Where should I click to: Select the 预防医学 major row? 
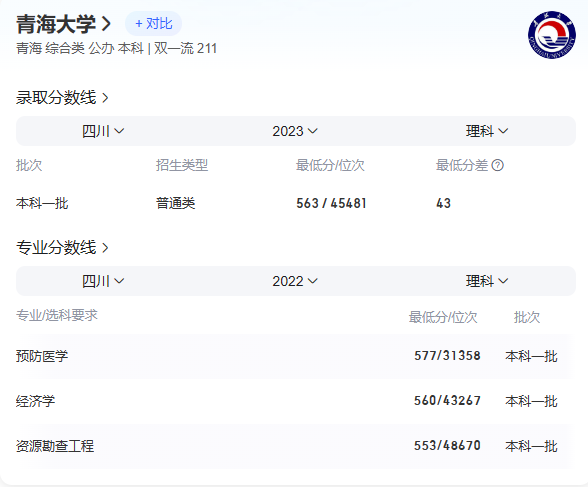point(295,356)
